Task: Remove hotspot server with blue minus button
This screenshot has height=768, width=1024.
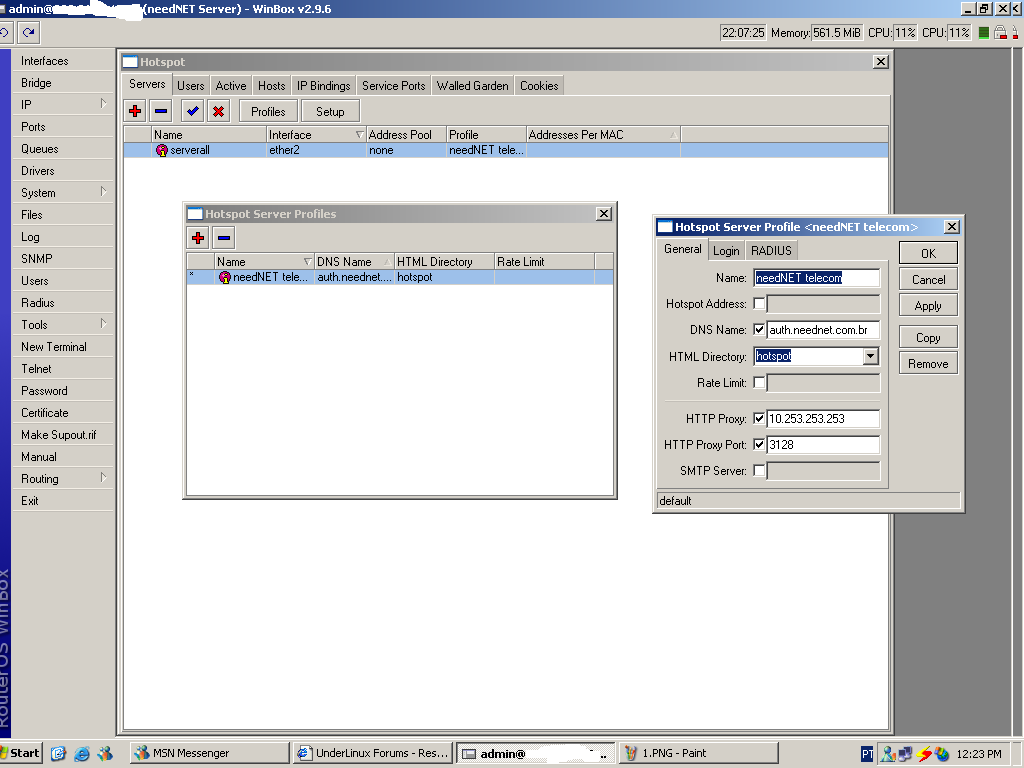Action: point(161,111)
